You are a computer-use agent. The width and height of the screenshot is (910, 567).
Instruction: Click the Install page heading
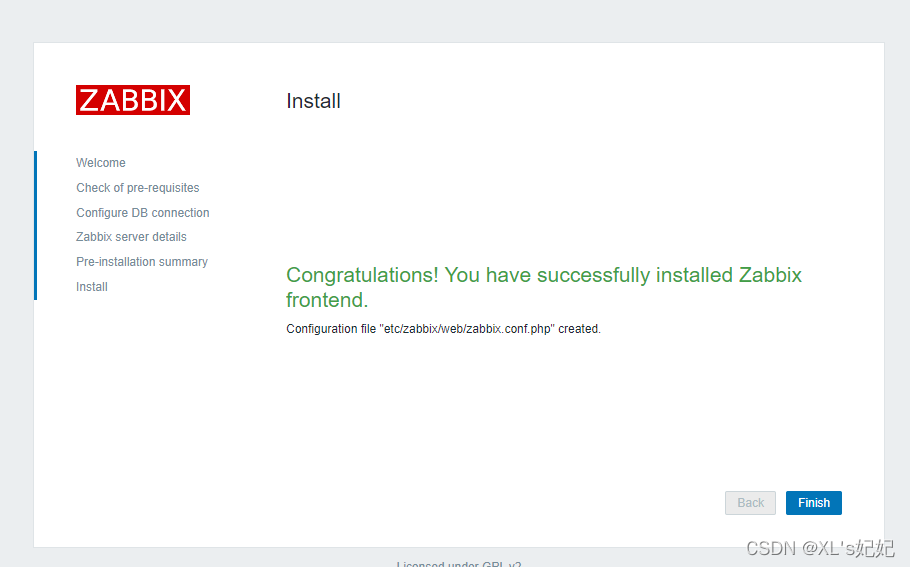(313, 101)
